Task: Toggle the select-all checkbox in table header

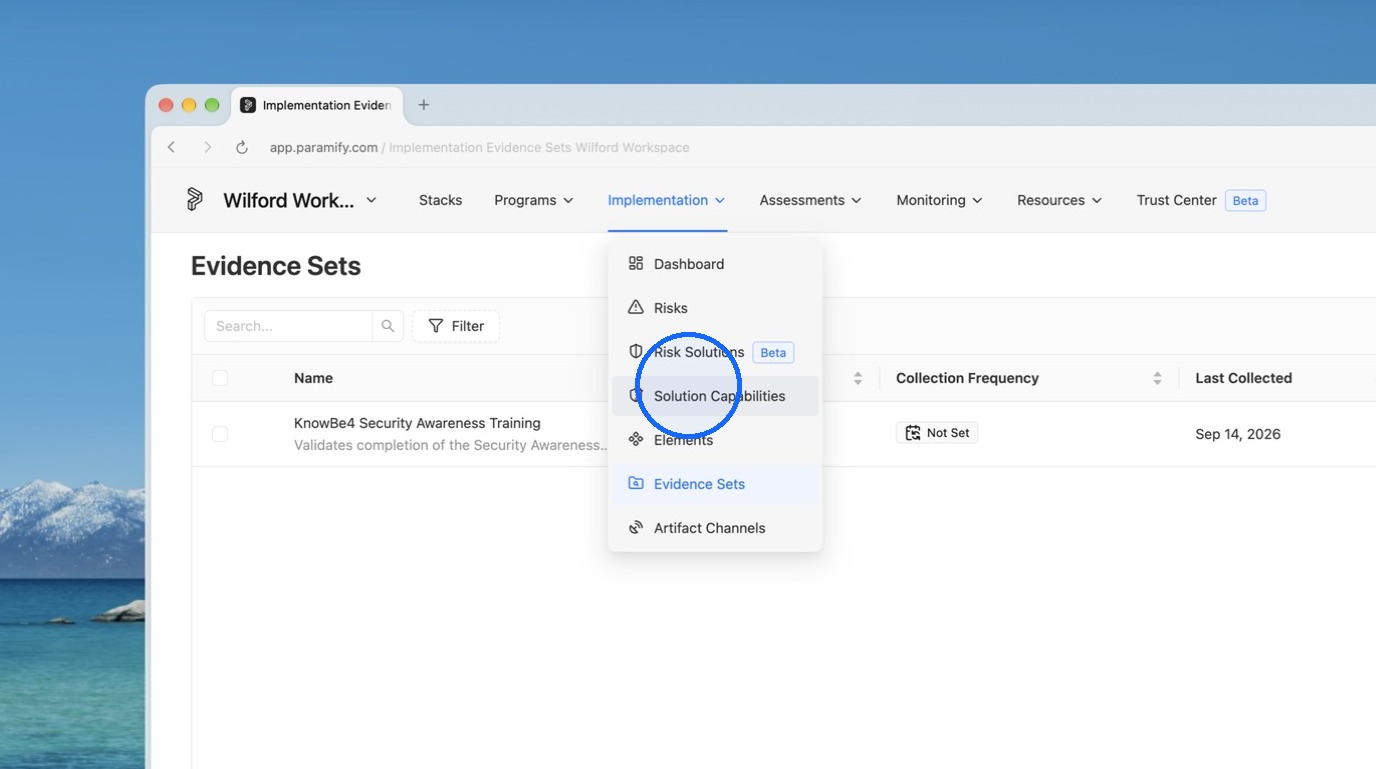Action: point(220,378)
